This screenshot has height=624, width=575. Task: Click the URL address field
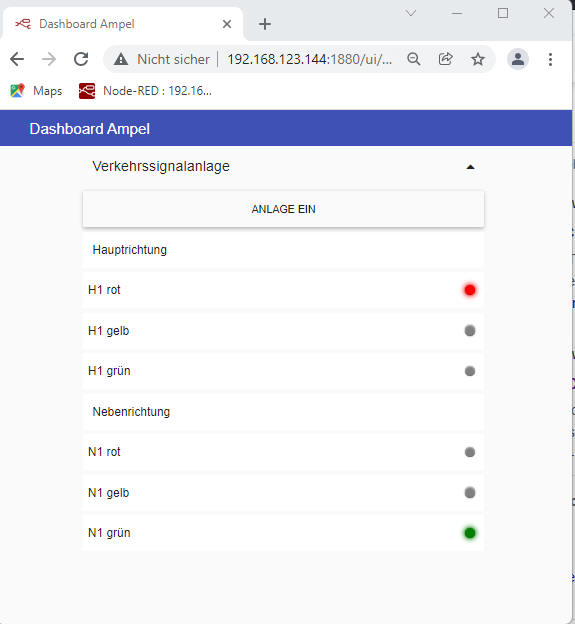coord(310,59)
